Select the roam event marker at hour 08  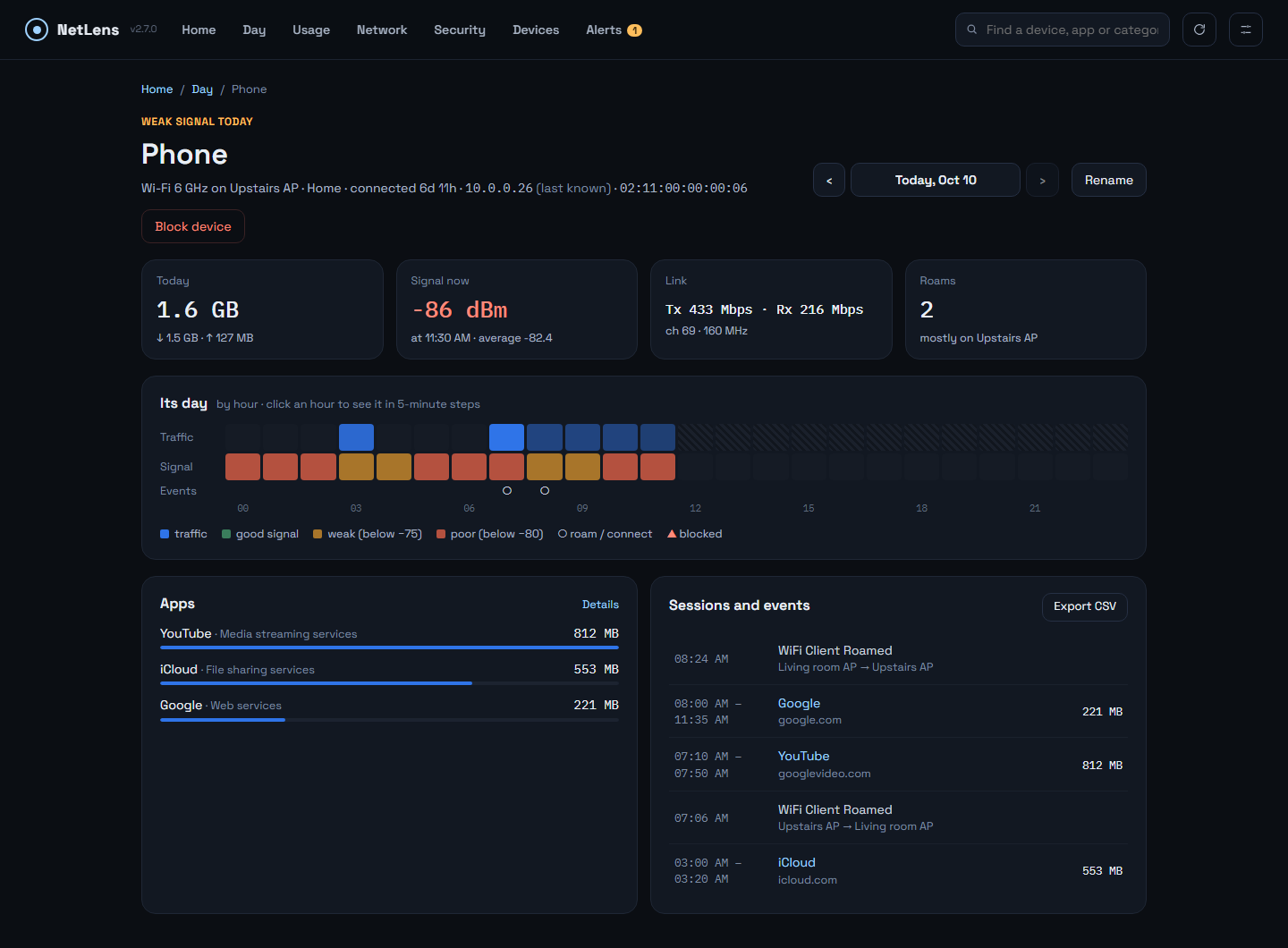545,491
